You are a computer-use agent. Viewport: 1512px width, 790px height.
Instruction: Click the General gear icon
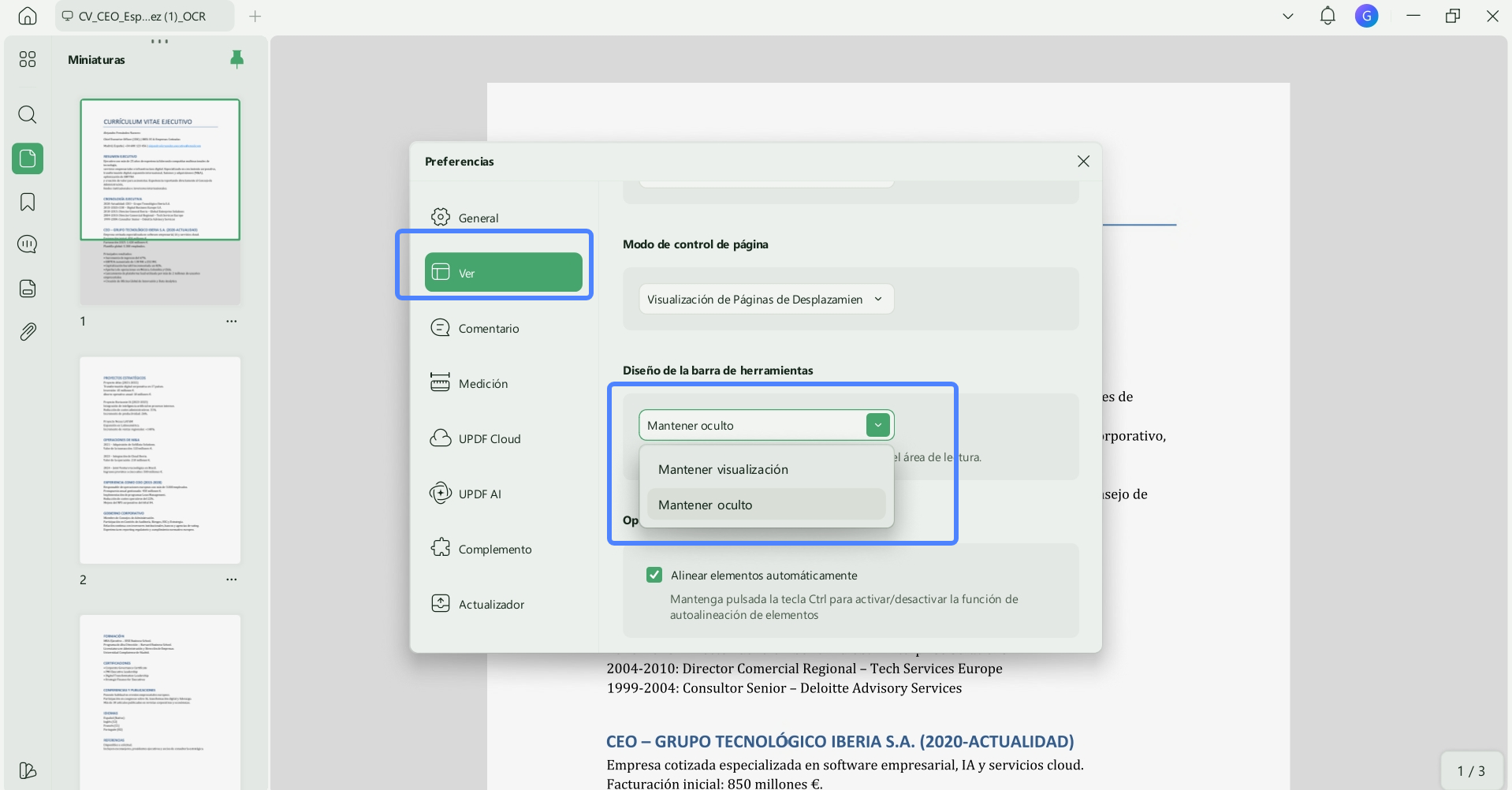click(x=441, y=217)
